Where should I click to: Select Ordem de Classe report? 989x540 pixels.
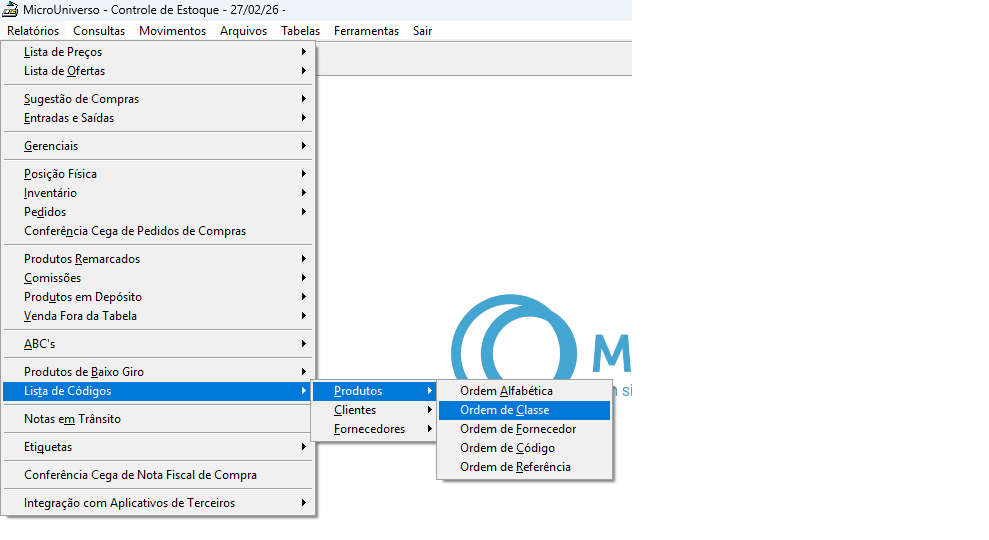point(504,410)
